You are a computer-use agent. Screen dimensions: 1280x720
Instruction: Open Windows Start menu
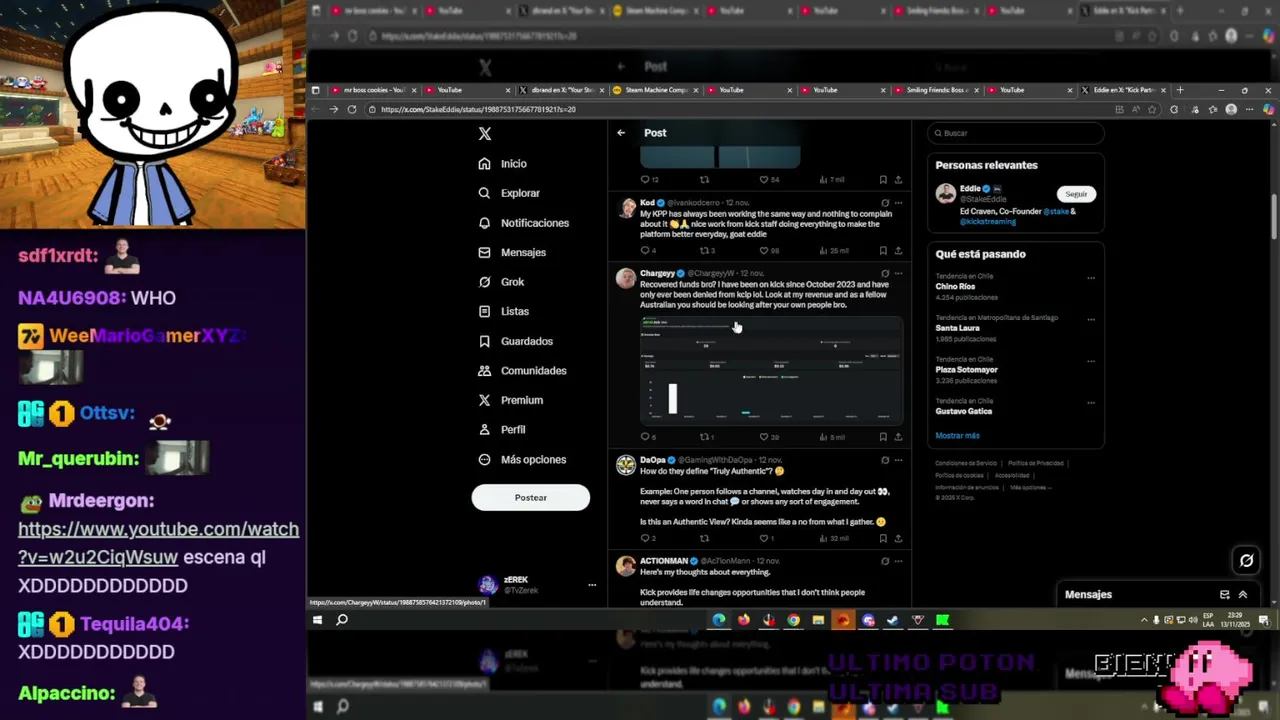(317, 620)
